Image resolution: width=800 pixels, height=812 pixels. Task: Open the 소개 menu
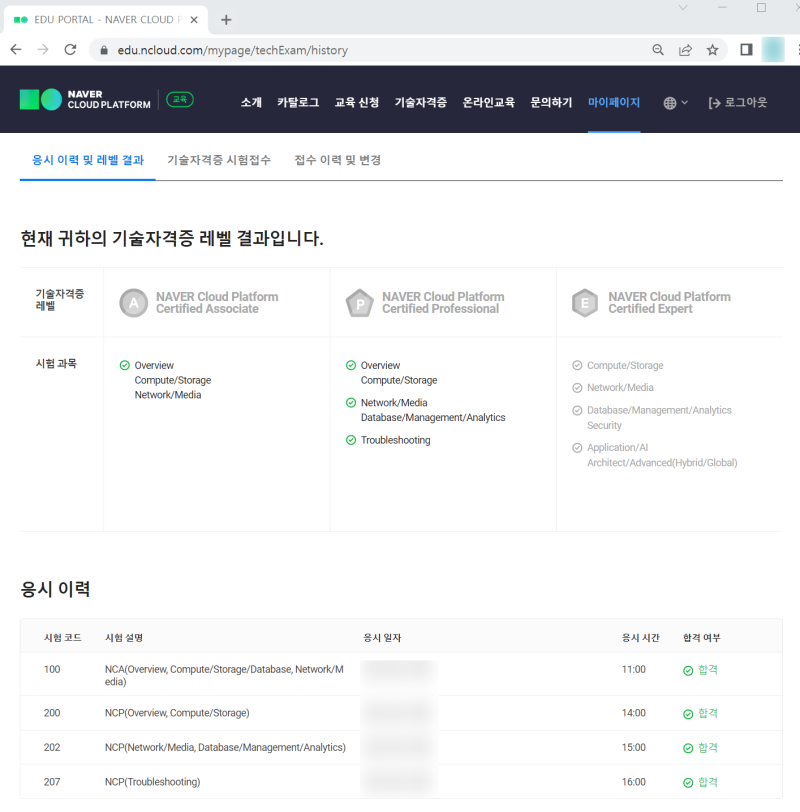(251, 103)
